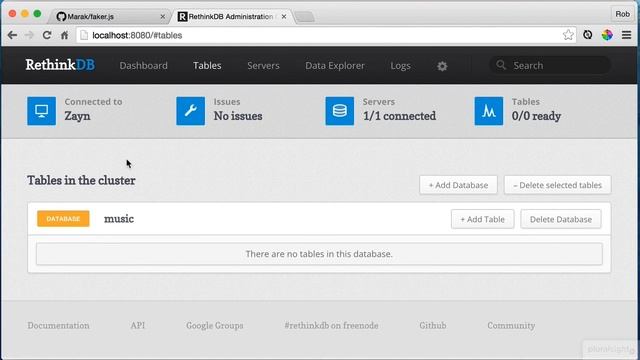The height and width of the screenshot is (360, 640).
Task: Click the Issues wrench icon
Action: (191, 111)
